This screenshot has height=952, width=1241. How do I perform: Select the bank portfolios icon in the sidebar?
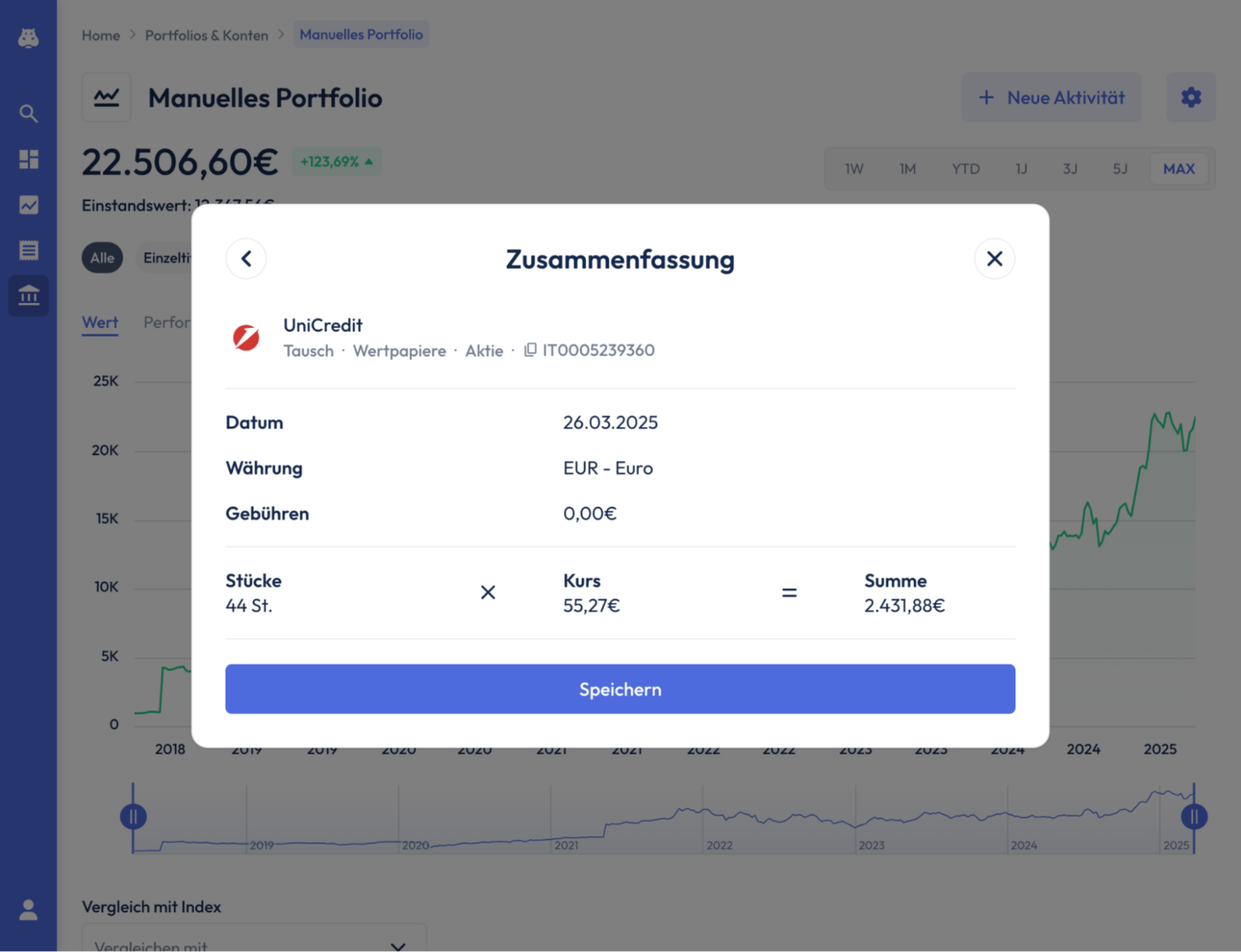[28, 296]
